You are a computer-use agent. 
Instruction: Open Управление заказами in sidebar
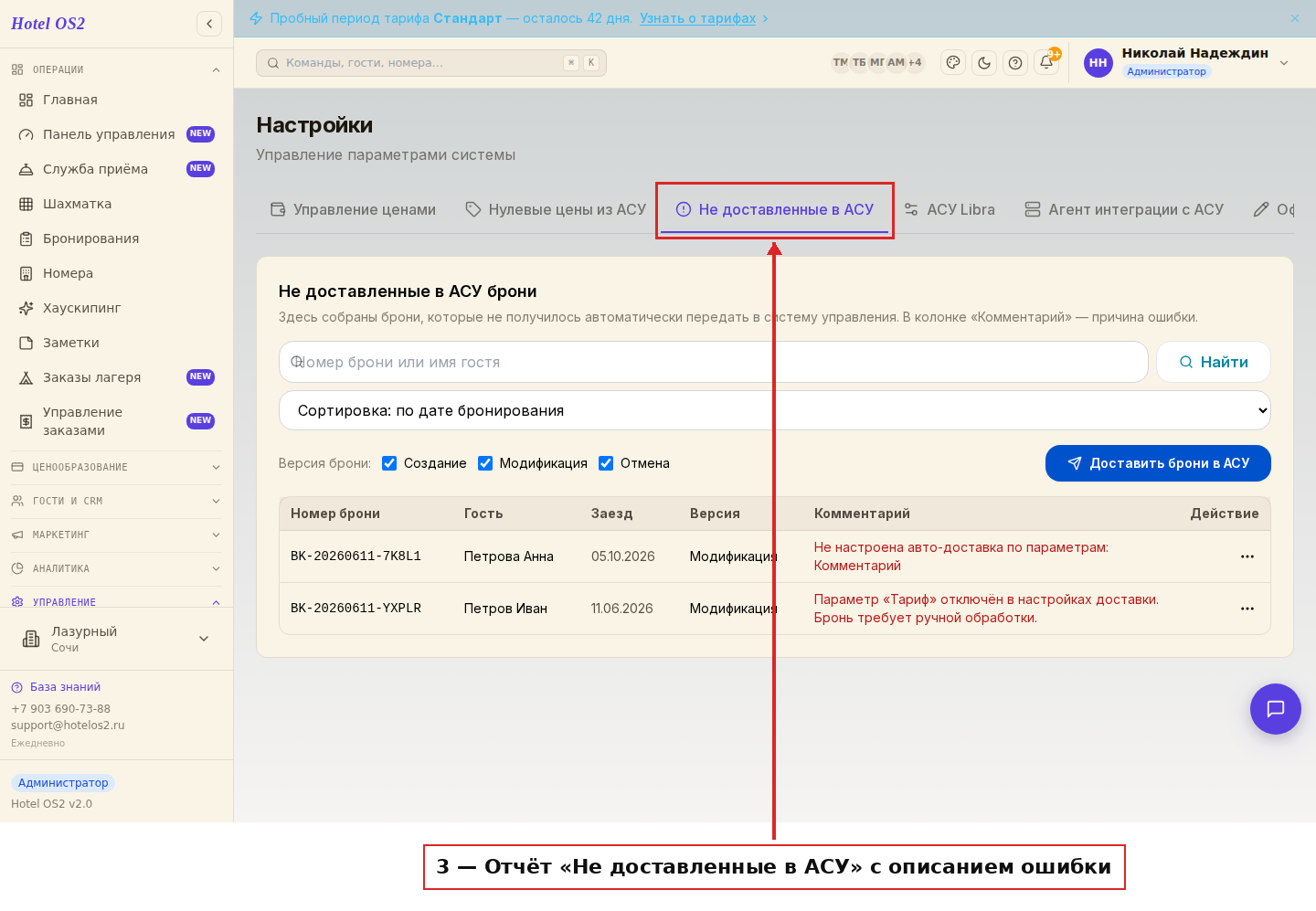(x=117, y=421)
